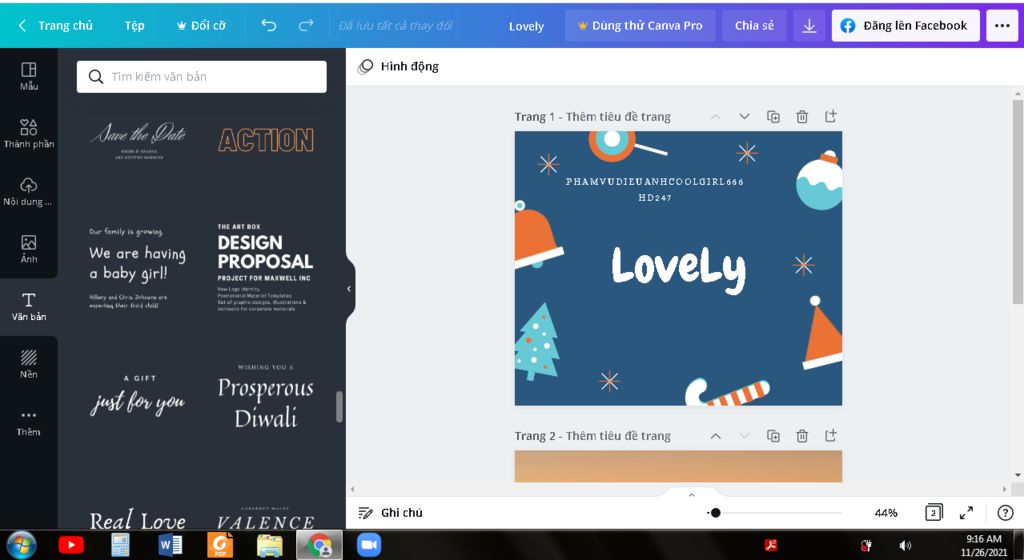Select the Save the Date text template
The height and width of the screenshot is (560, 1024).
coord(138,140)
